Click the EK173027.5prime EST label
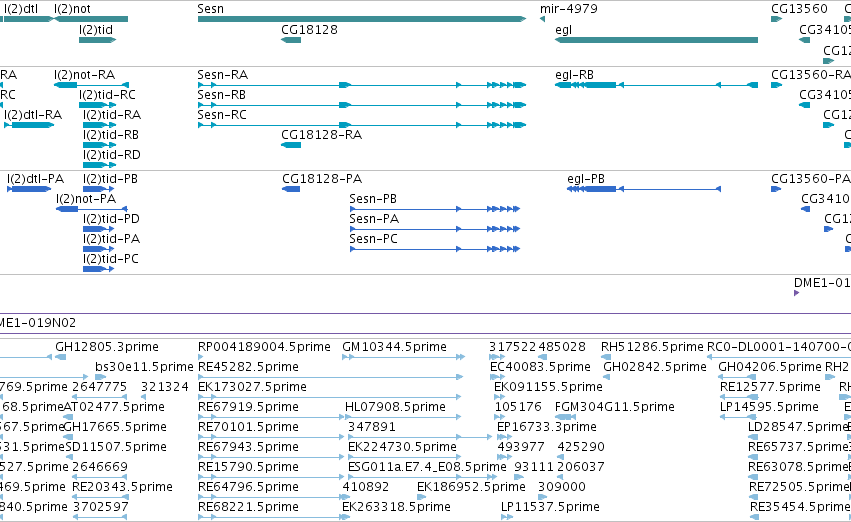The width and height of the screenshot is (851, 522). click(x=252, y=387)
